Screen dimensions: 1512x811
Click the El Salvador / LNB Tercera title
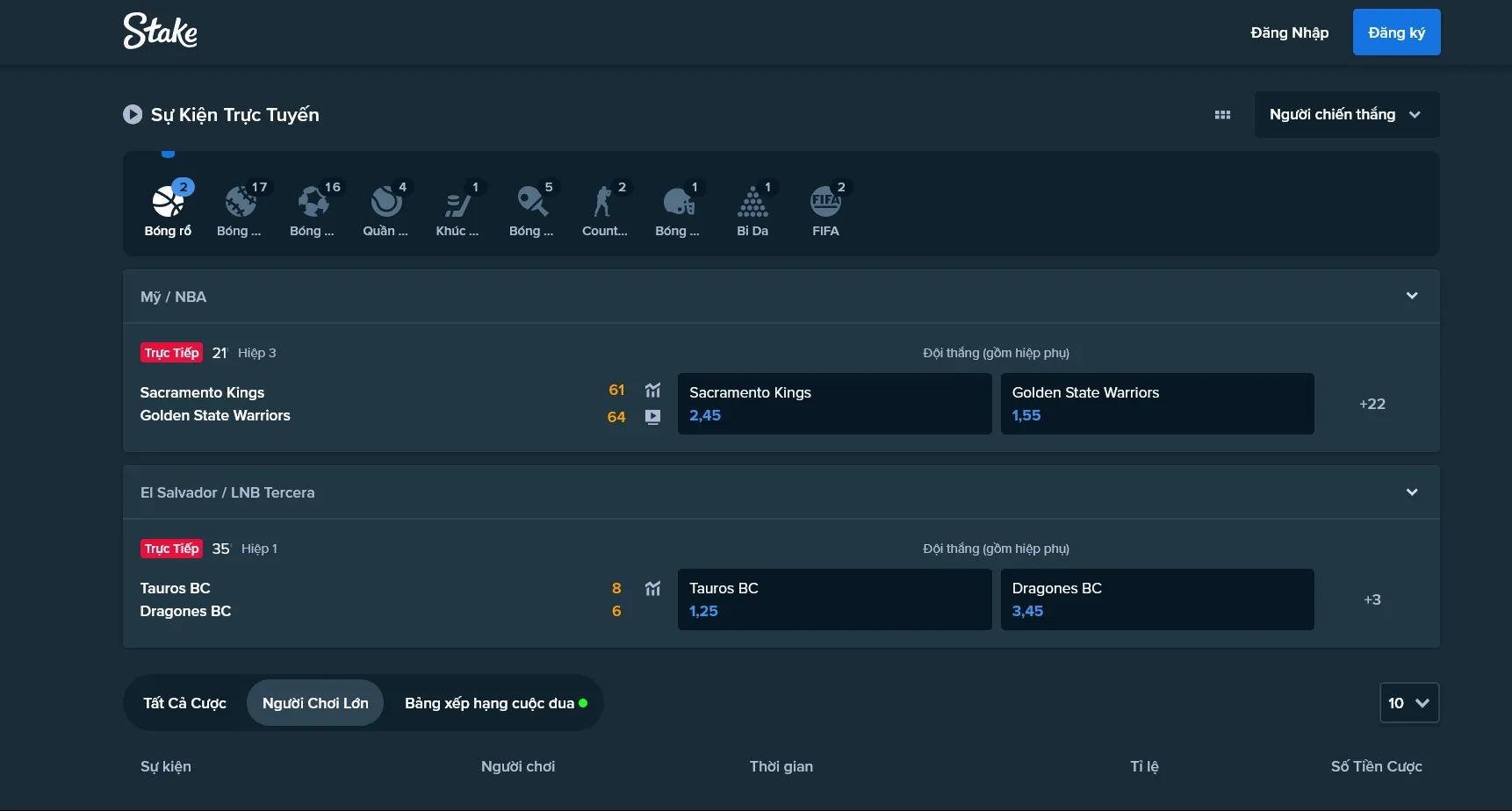coord(227,492)
